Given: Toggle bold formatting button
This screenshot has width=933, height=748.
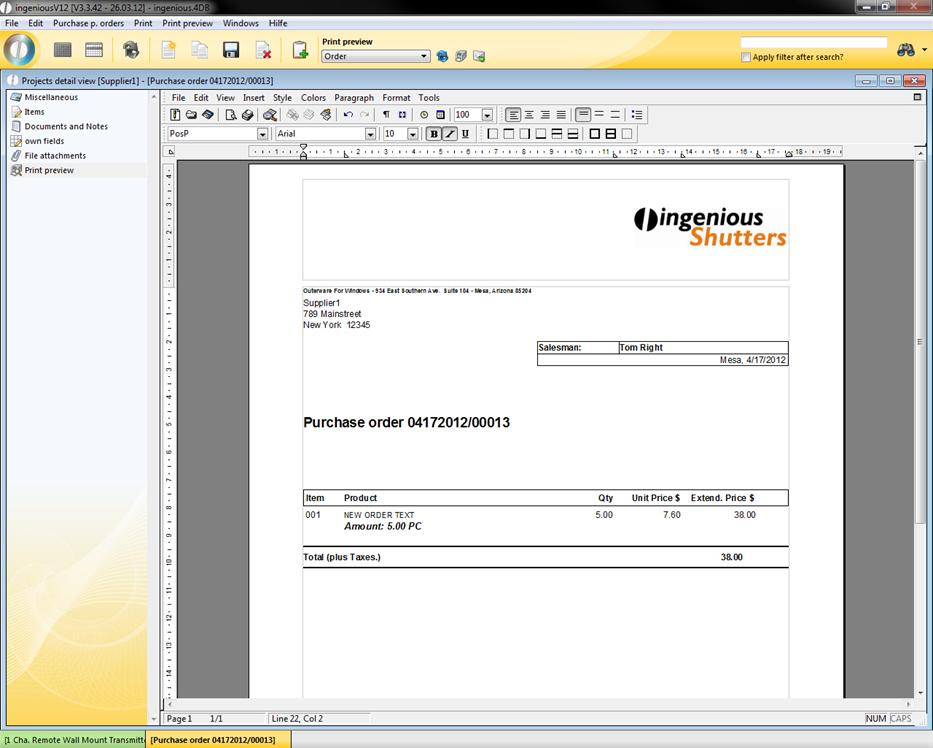Looking at the screenshot, I should [x=434, y=134].
